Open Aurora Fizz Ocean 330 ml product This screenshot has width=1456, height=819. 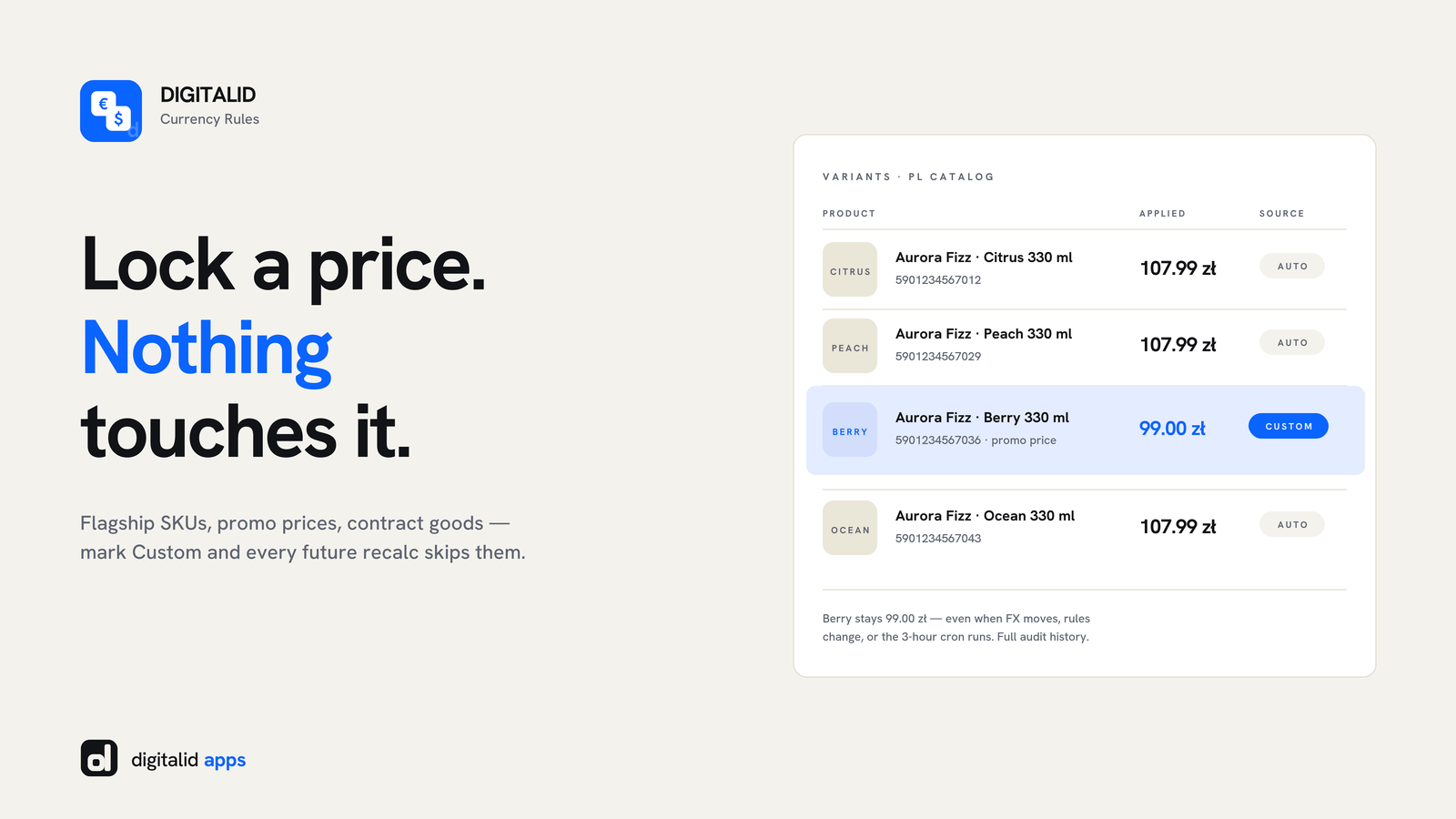point(985,516)
